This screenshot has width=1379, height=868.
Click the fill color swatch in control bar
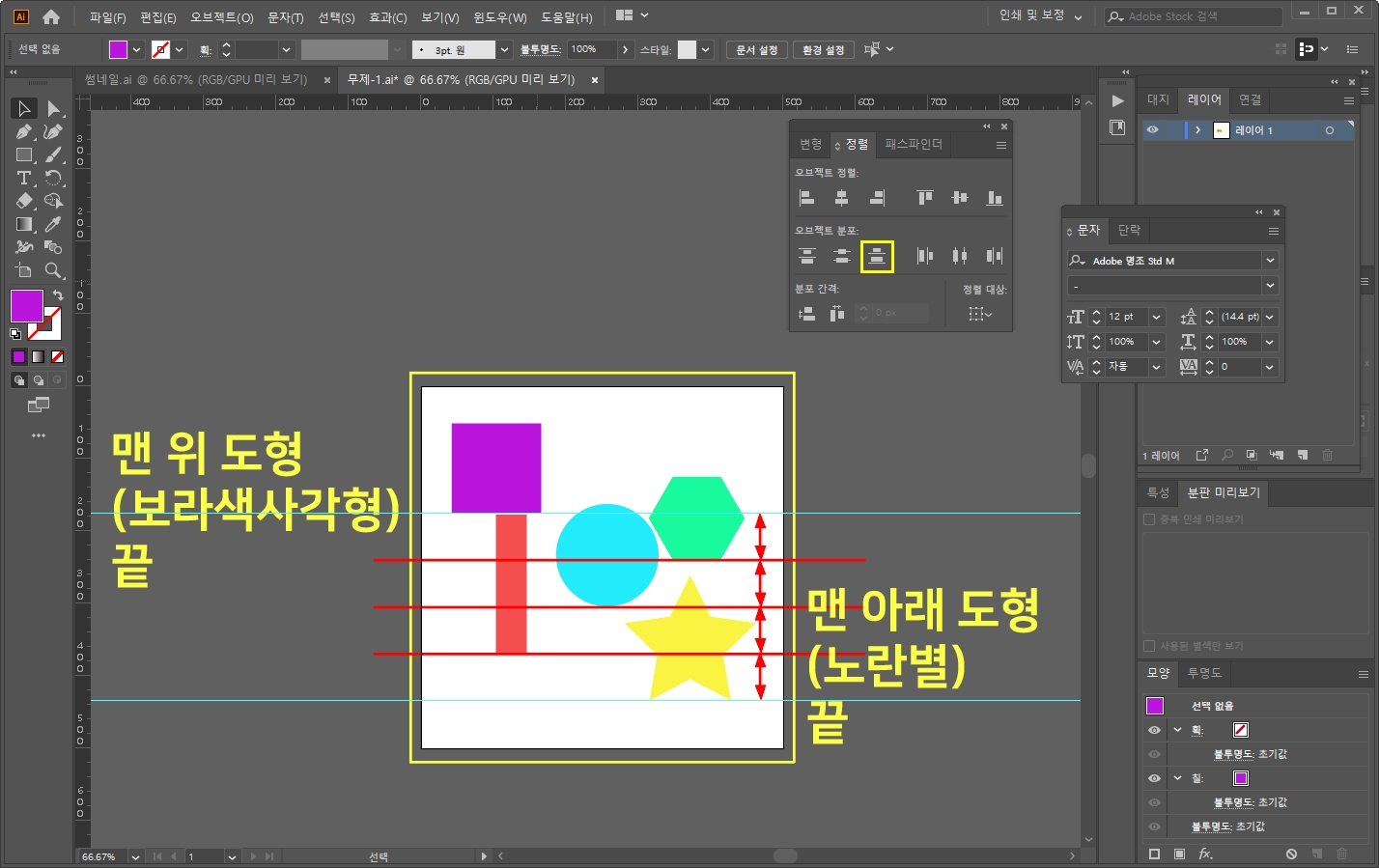(x=118, y=49)
